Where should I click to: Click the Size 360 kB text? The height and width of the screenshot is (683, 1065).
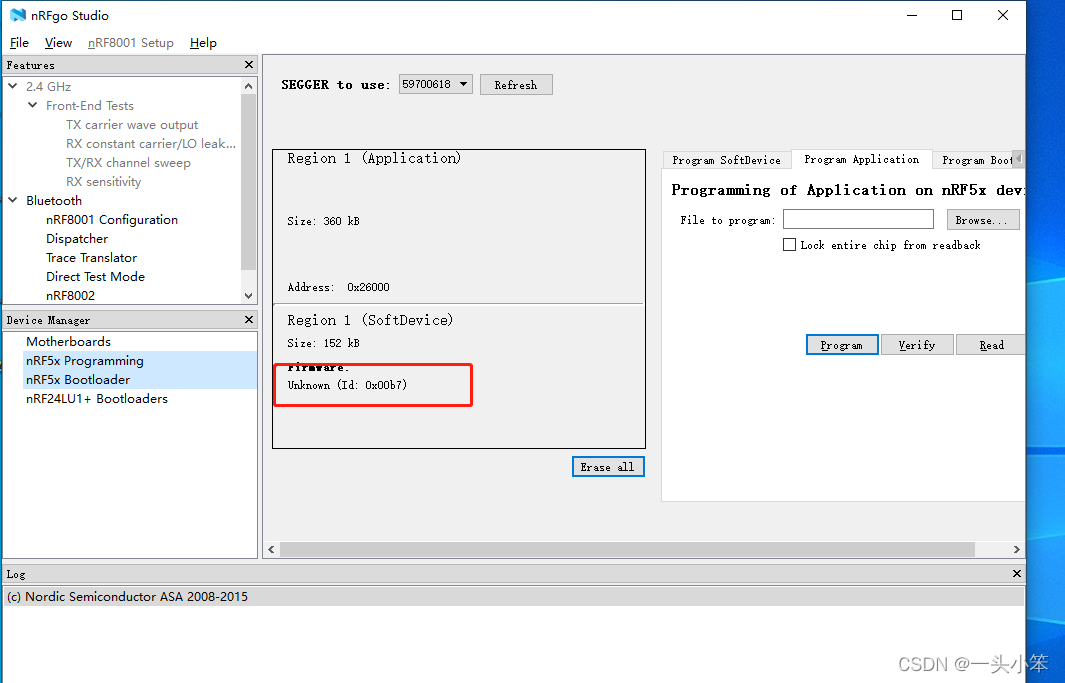[x=323, y=221]
